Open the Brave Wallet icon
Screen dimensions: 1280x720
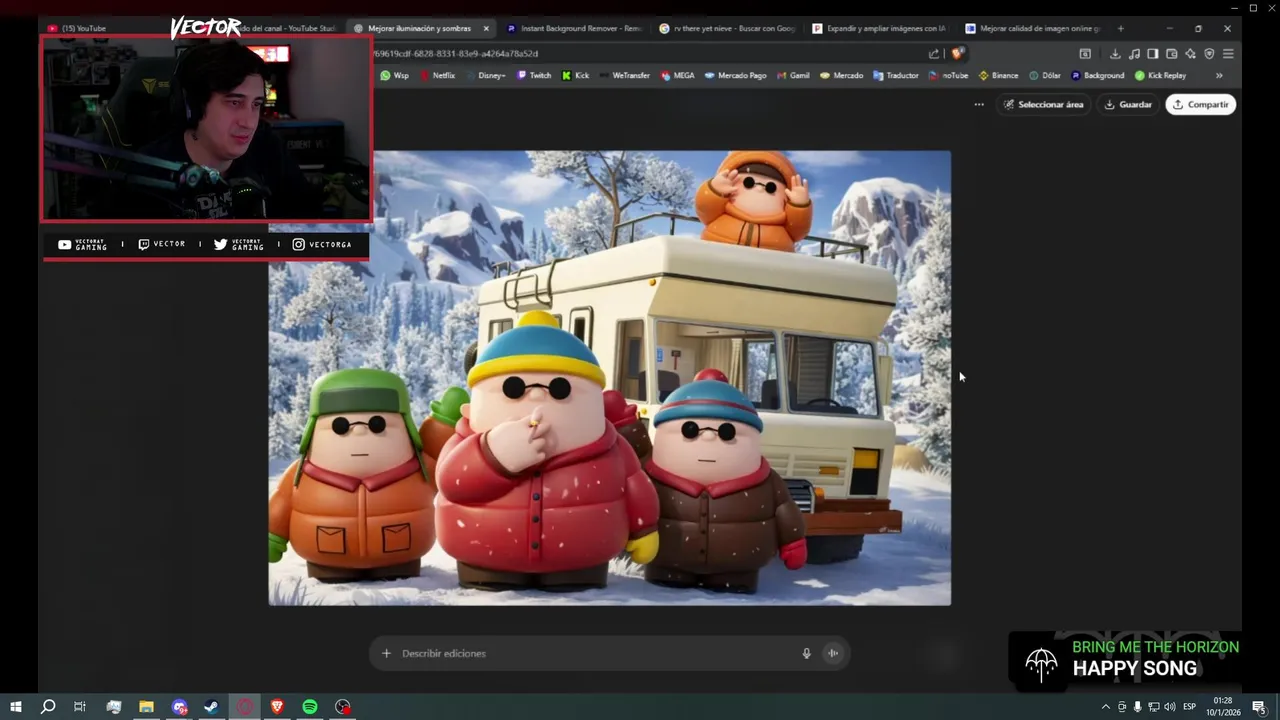pos(1172,54)
